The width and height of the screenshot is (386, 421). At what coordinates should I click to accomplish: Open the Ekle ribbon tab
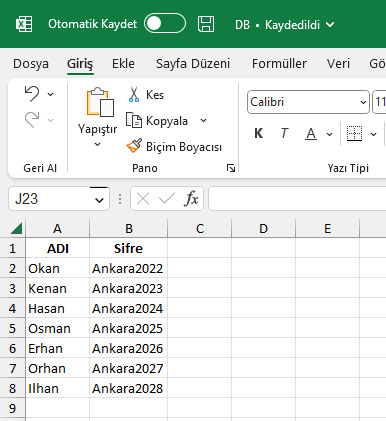pyautogui.click(x=123, y=63)
